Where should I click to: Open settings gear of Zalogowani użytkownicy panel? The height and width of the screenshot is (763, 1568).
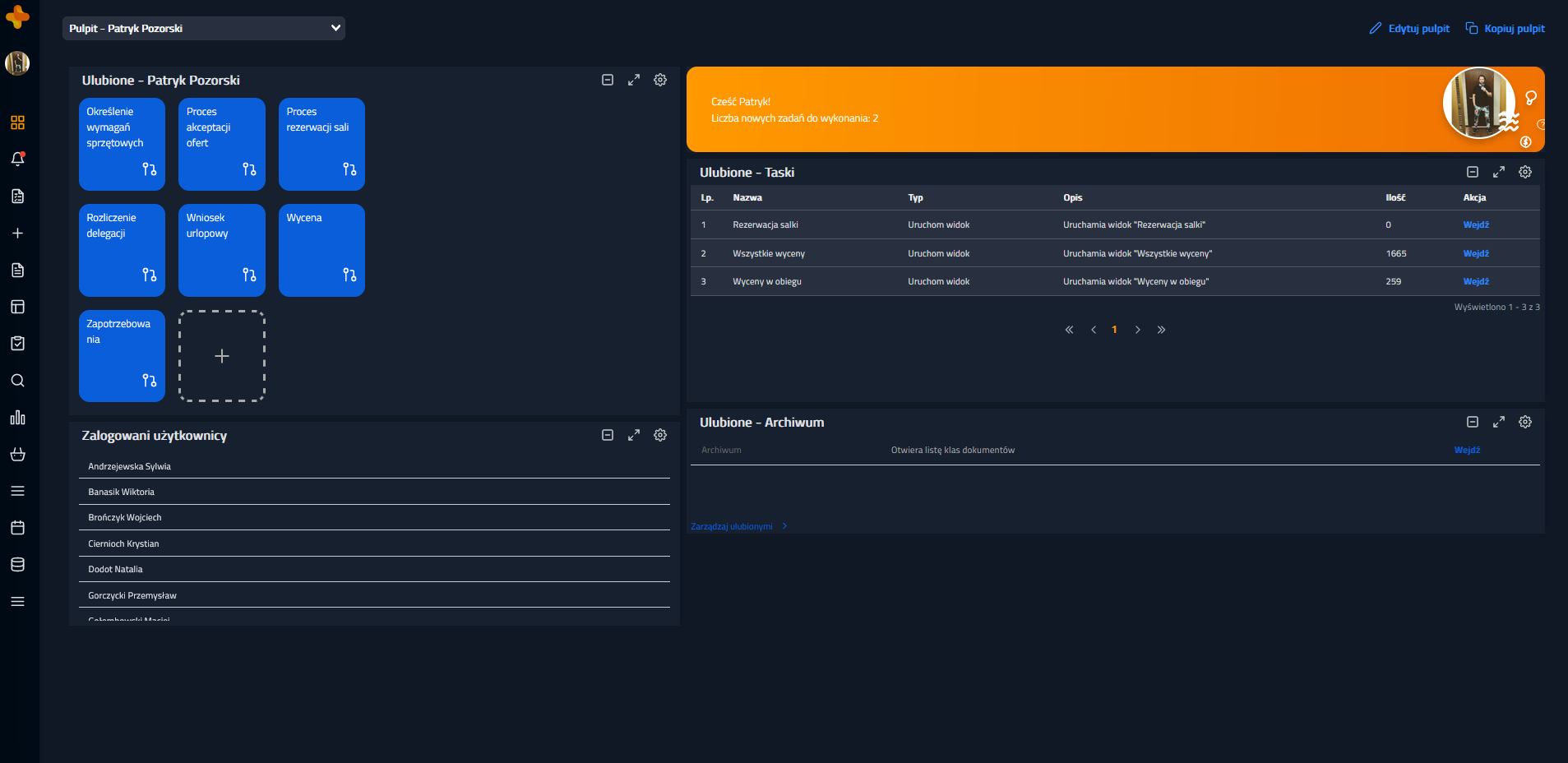click(660, 435)
